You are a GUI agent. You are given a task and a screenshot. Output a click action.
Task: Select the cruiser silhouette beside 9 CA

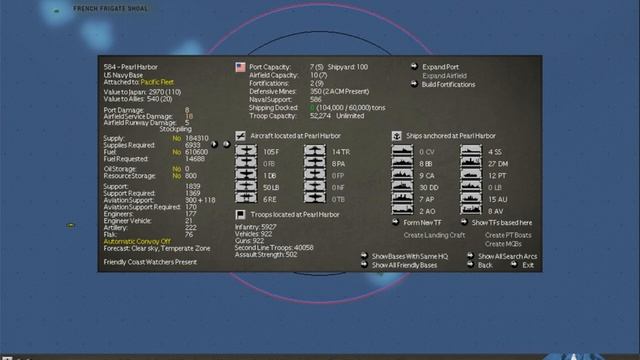(402, 175)
